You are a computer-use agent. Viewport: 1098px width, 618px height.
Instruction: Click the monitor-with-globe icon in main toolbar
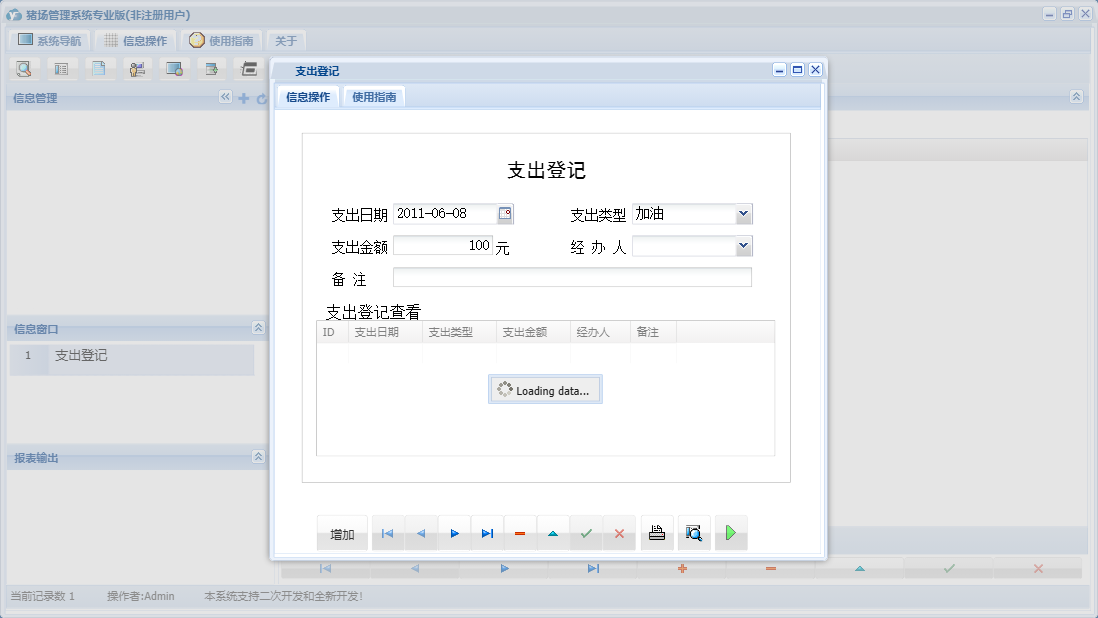point(173,68)
